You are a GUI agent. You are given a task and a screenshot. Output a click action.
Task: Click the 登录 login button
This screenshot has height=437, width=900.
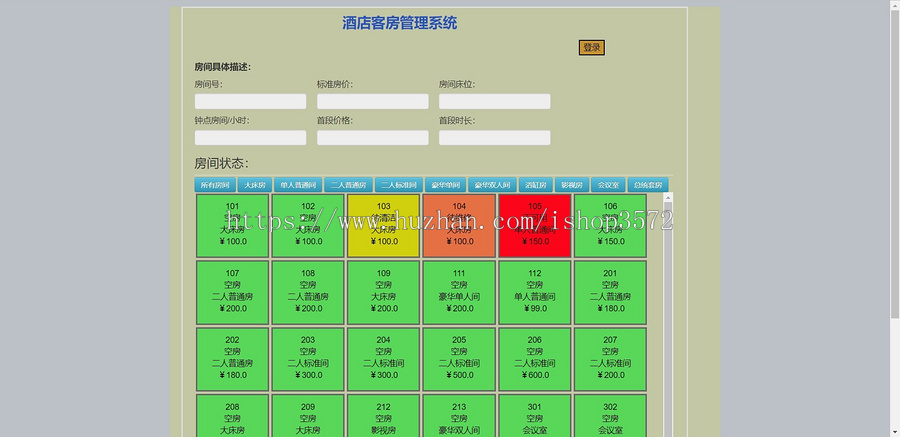click(592, 48)
